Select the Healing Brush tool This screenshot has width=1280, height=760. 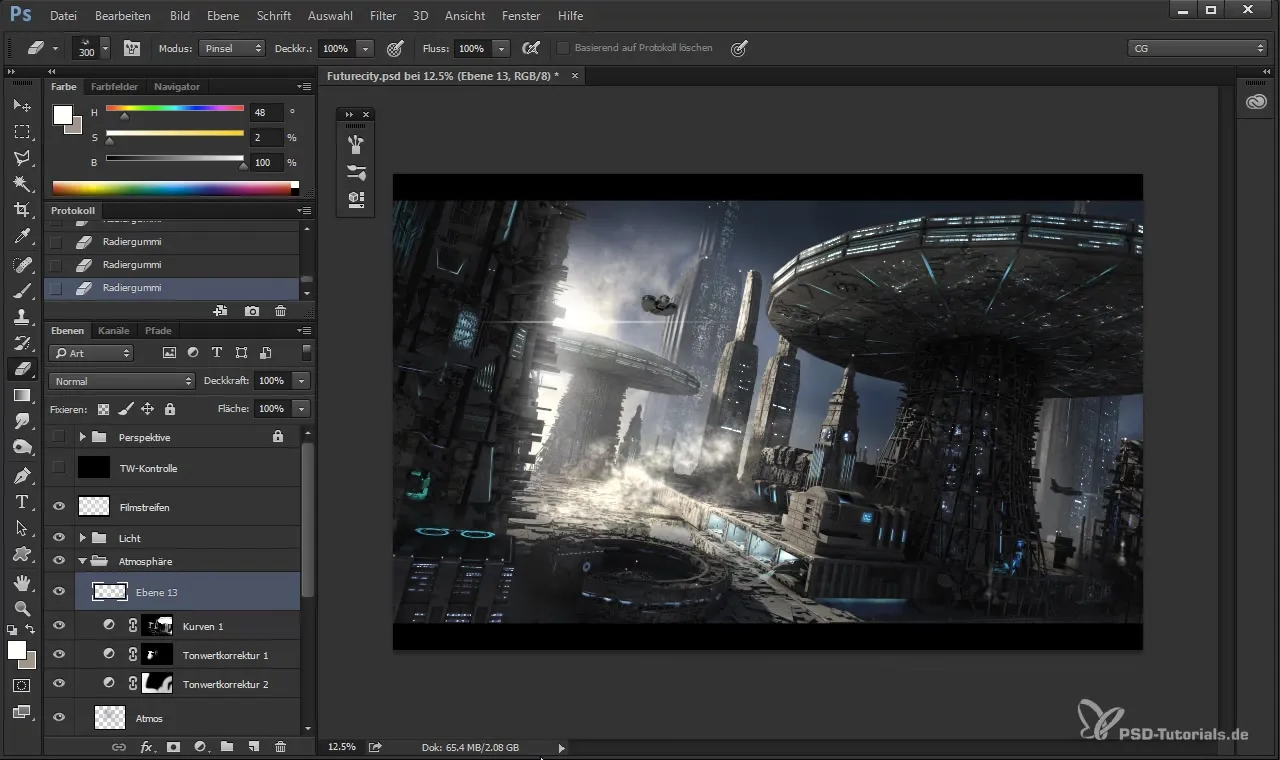pyautogui.click(x=21, y=265)
